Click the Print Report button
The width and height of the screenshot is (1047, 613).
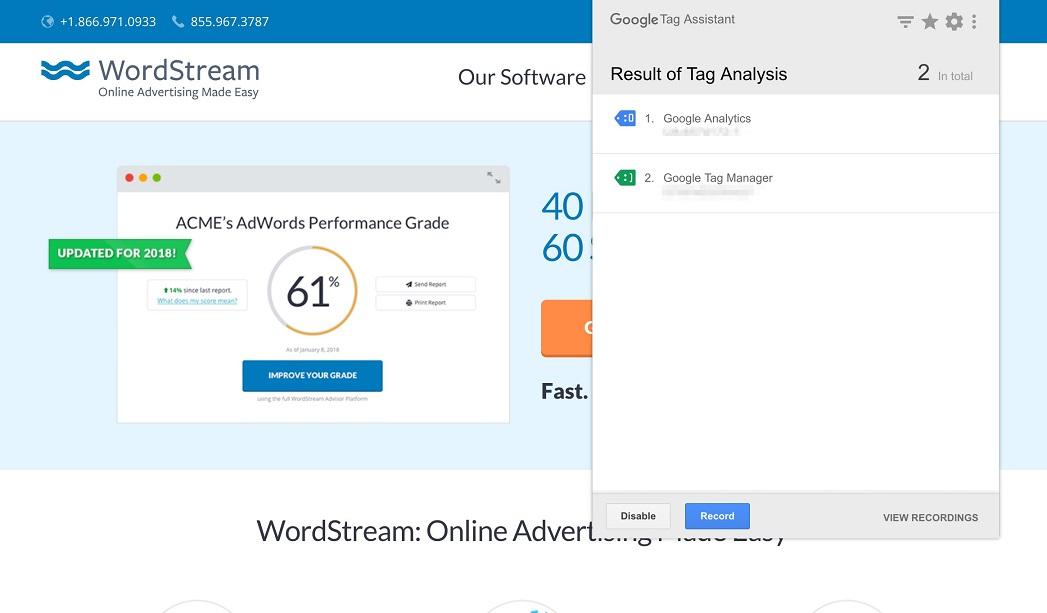click(x=425, y=302)
